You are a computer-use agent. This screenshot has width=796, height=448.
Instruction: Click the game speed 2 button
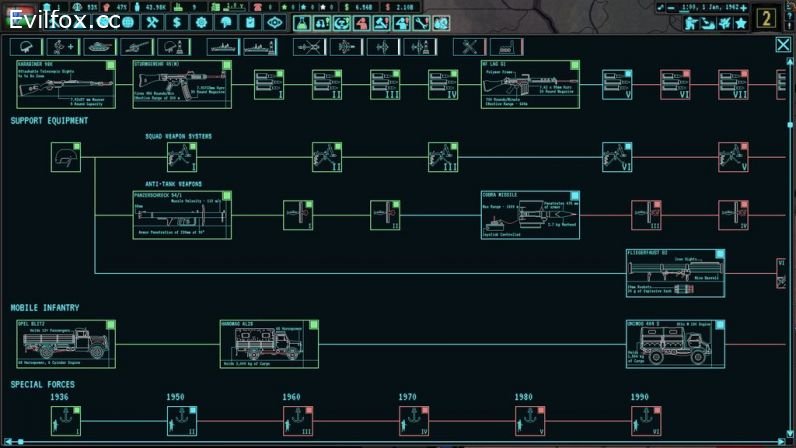[766, 16]
